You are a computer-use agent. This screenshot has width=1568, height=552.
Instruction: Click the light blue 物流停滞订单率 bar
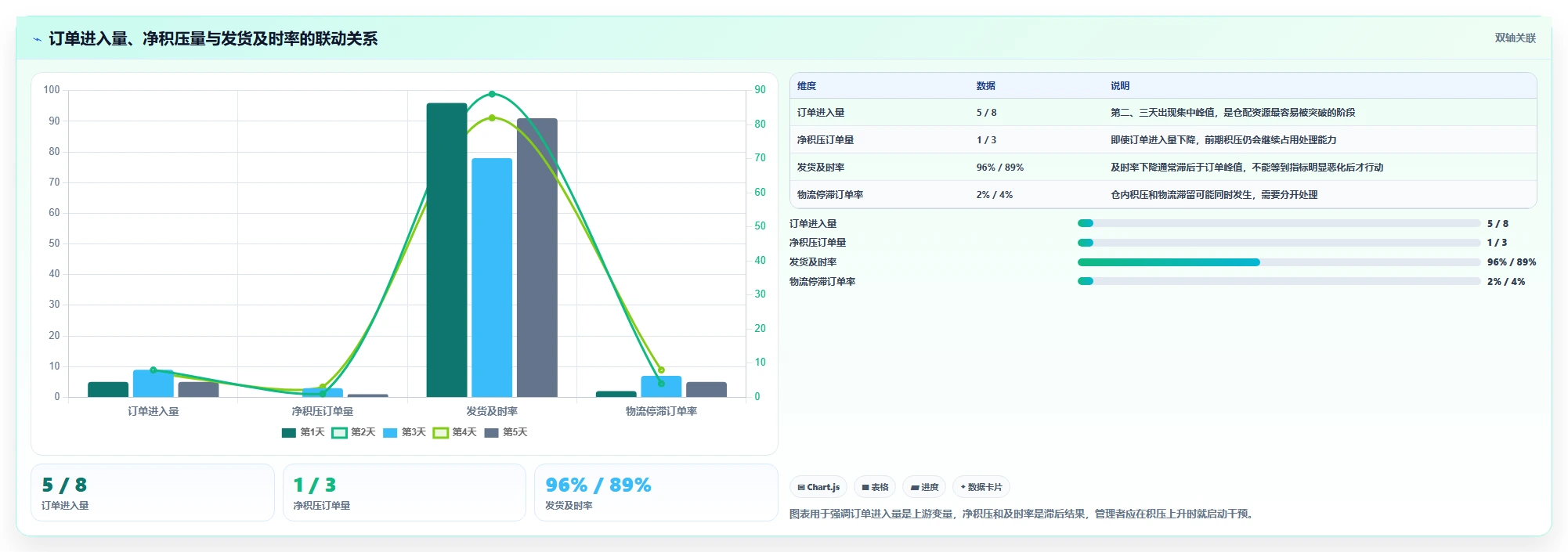661,387
